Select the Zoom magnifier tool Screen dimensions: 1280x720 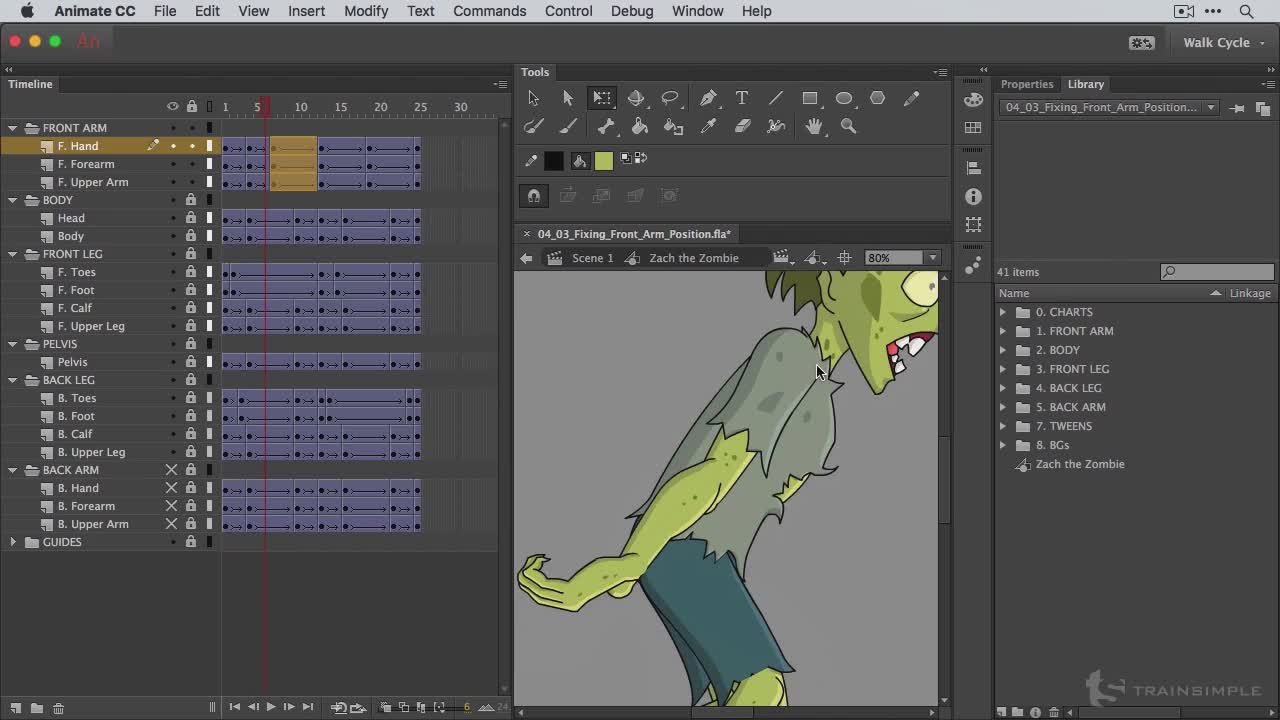click(x=848, y=126)
